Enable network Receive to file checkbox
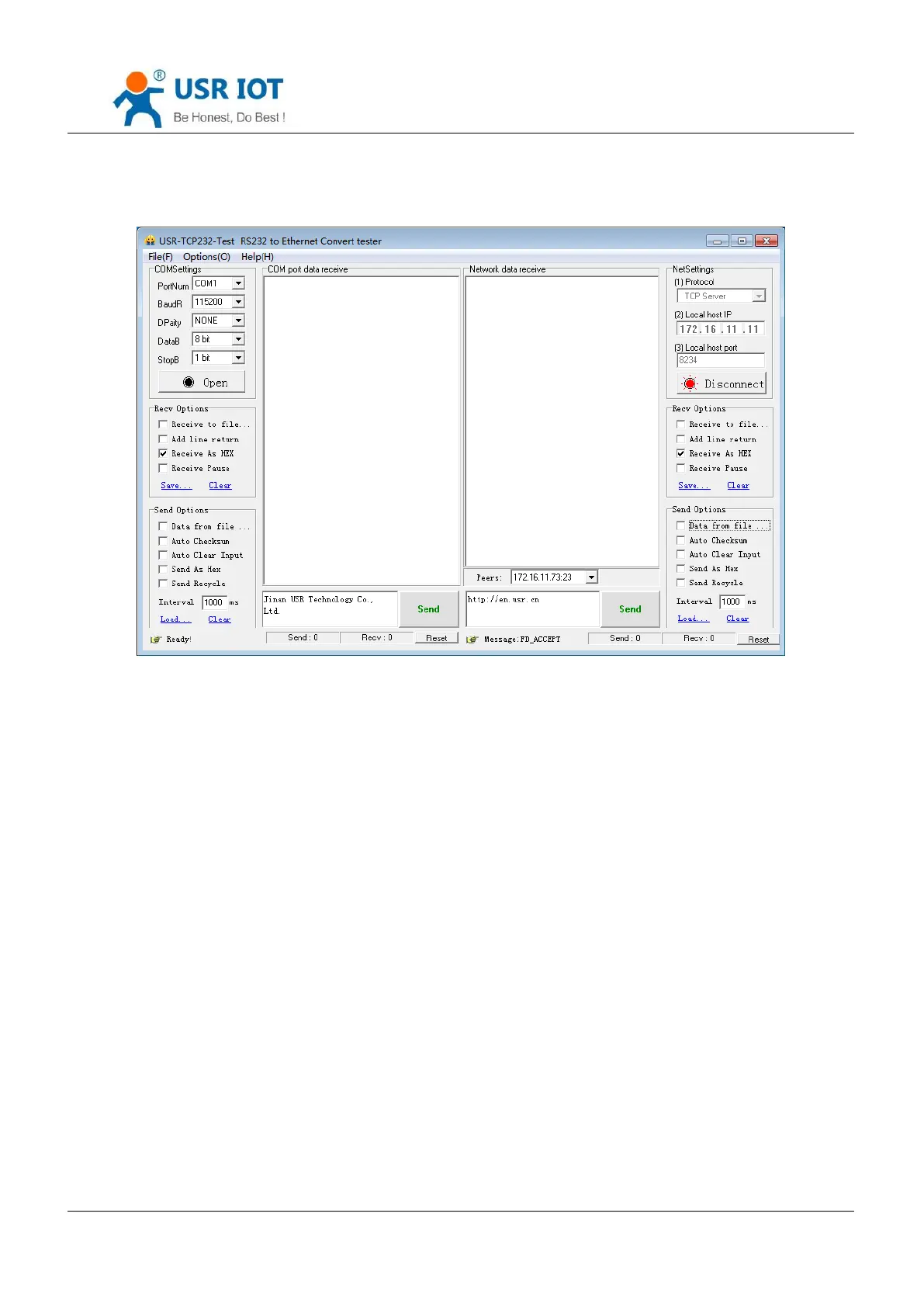 pyautogui.click(x=680, y=425)
